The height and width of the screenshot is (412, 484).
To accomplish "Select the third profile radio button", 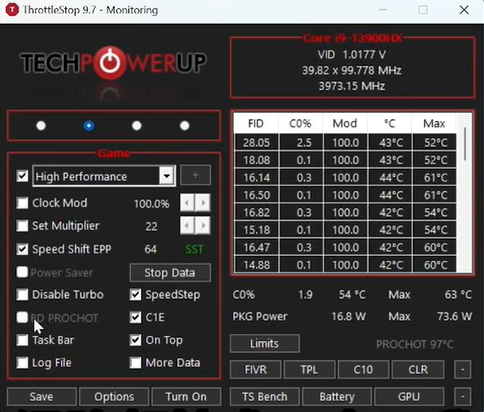I will [x=137, y=126].
